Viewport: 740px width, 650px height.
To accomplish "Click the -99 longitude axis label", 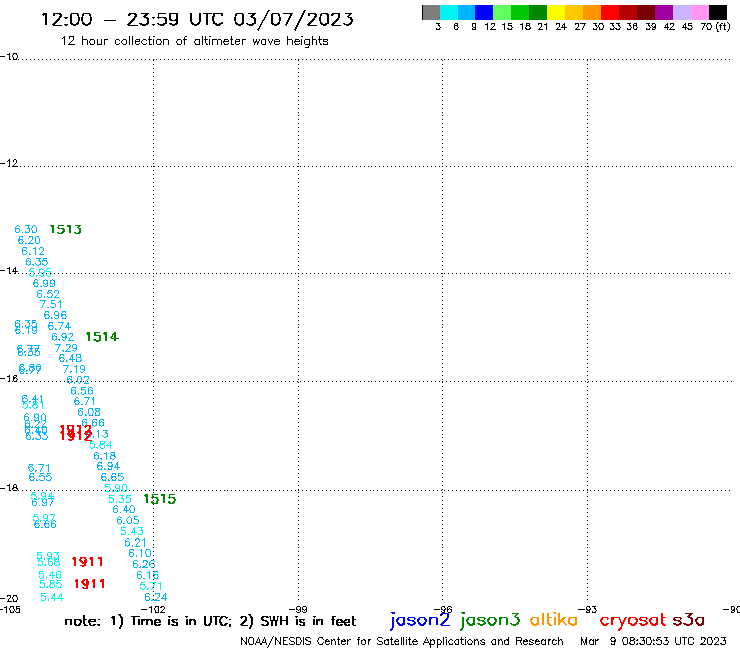I will coord(298,609).
